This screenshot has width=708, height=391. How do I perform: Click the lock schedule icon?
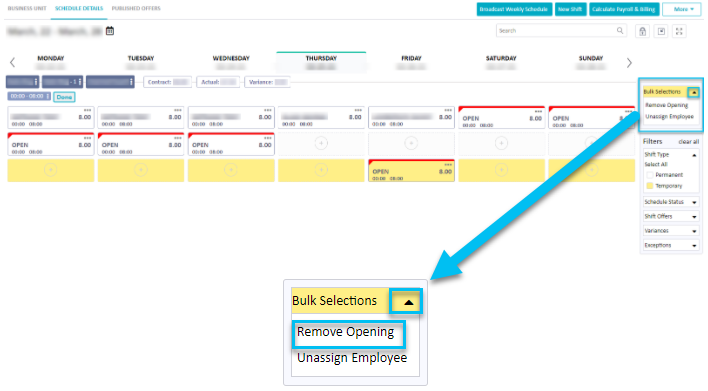point(642,31)
